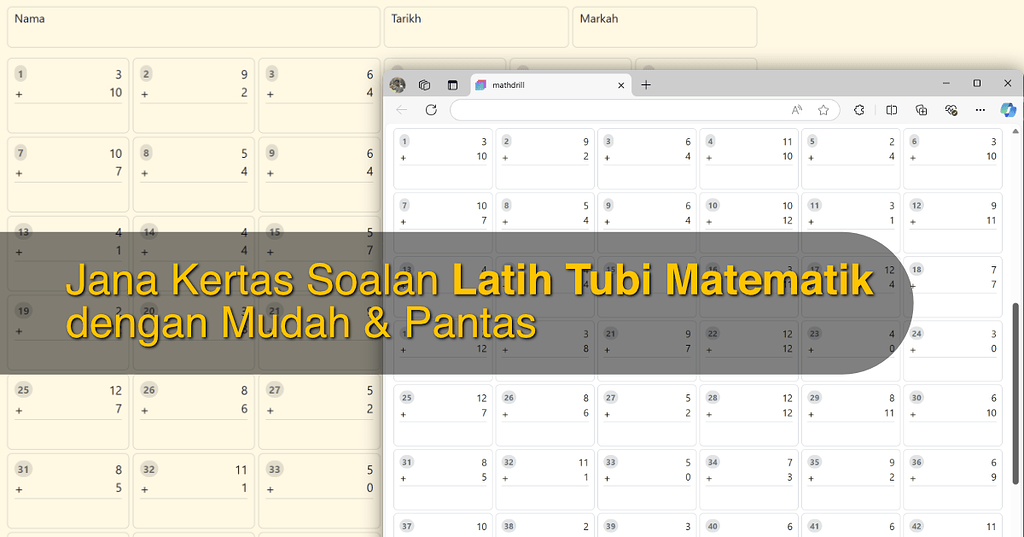
Task: Open the Collections icon
Action: [x=921, y=110]
